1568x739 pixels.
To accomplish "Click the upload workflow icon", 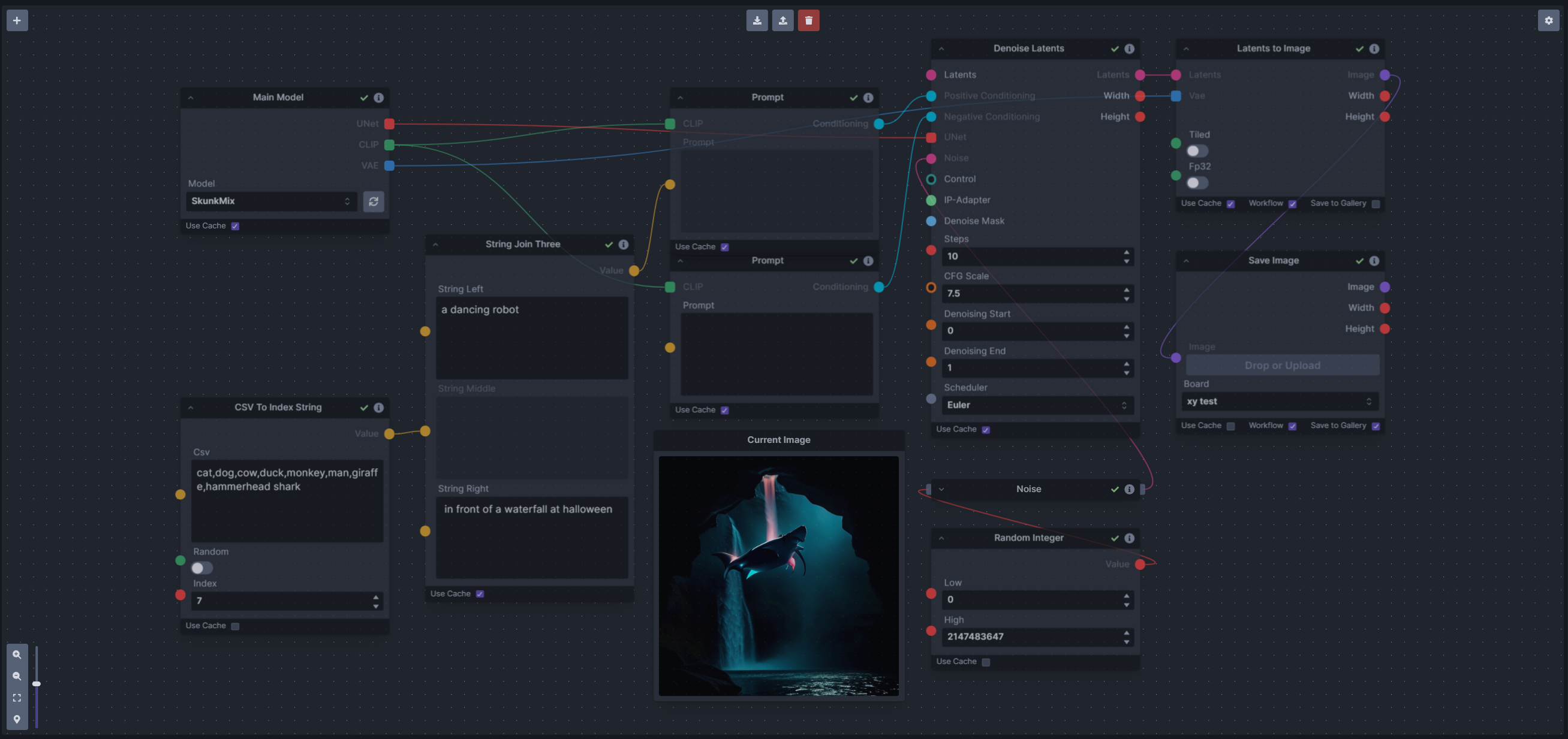I will (783, 20).
